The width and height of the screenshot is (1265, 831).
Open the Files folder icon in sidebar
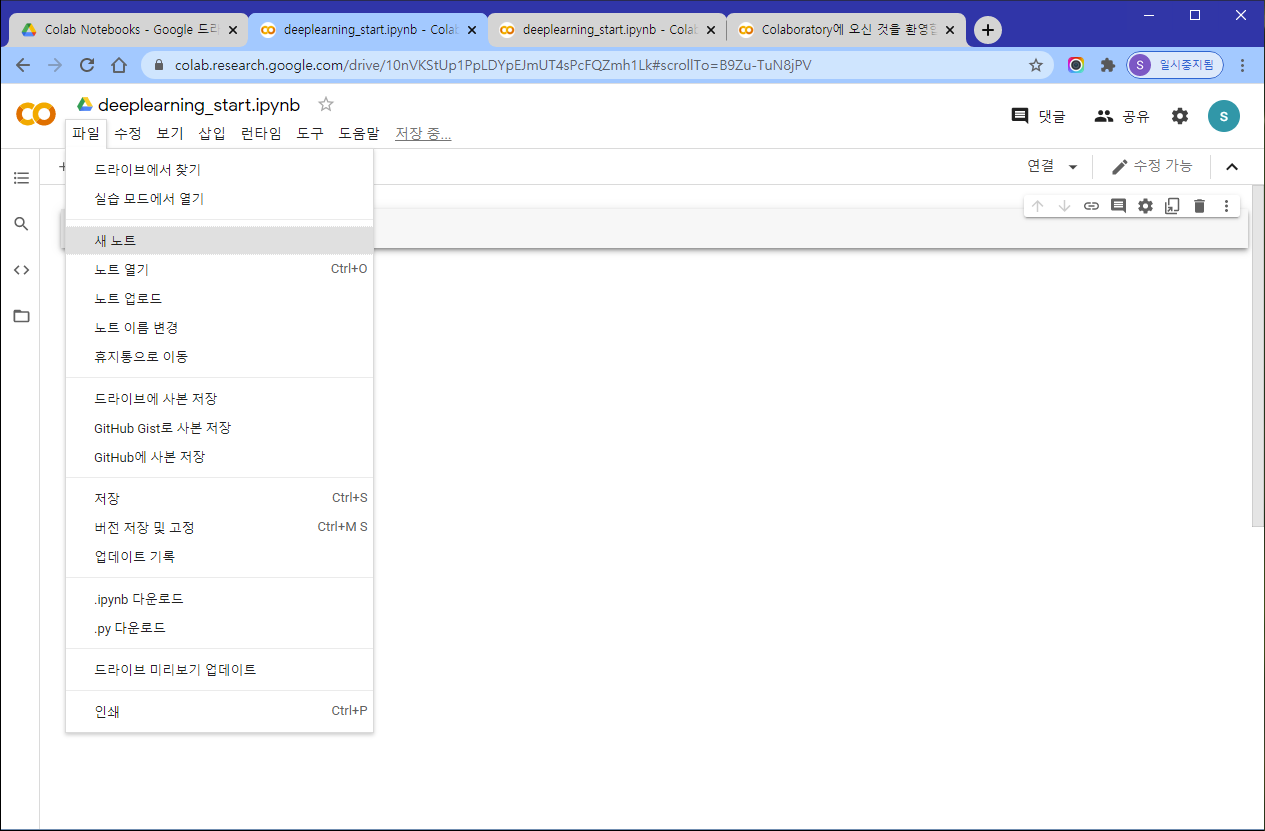tap(21, 316)
